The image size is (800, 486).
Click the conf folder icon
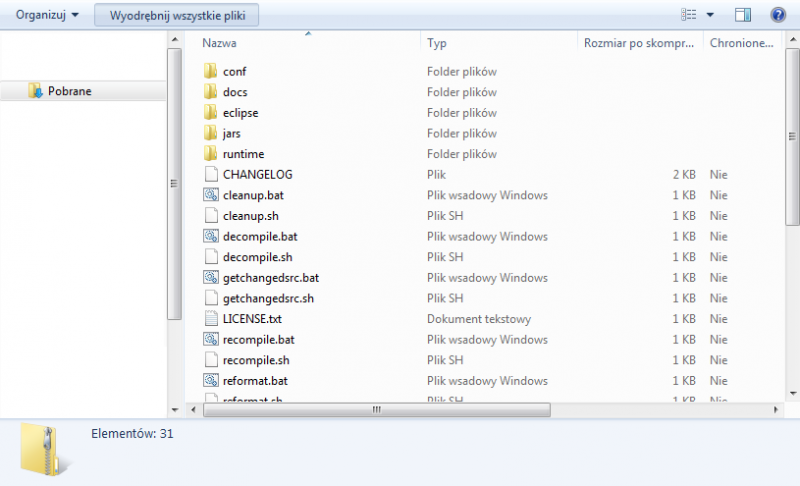[210, 71]
